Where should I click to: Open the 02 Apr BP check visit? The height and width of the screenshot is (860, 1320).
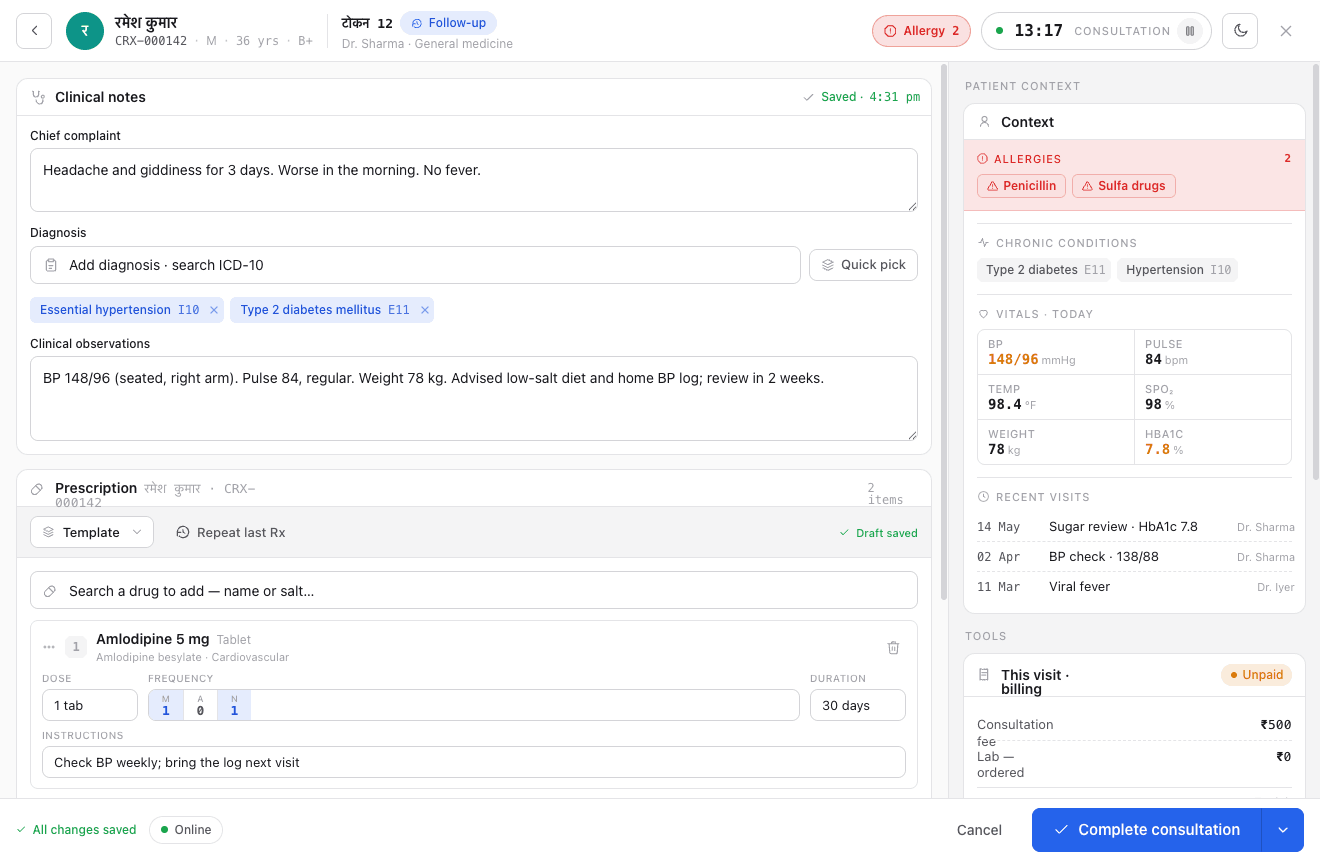tap(1135, 557)
